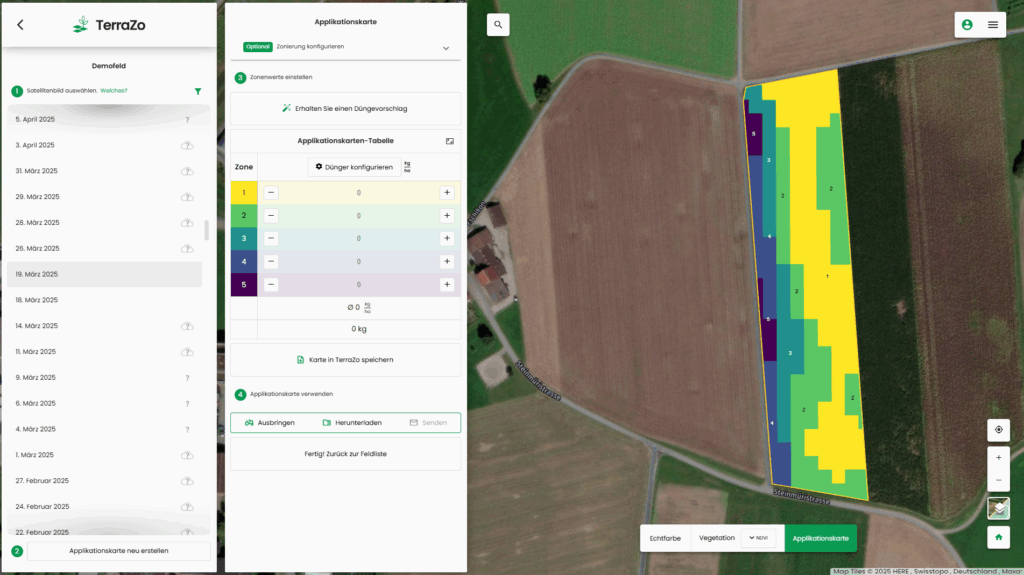The height and width of the screenshot is (575, 1024).
Task: Click Karte in TerraZo speichern button
Action: (x=345, y=359)
